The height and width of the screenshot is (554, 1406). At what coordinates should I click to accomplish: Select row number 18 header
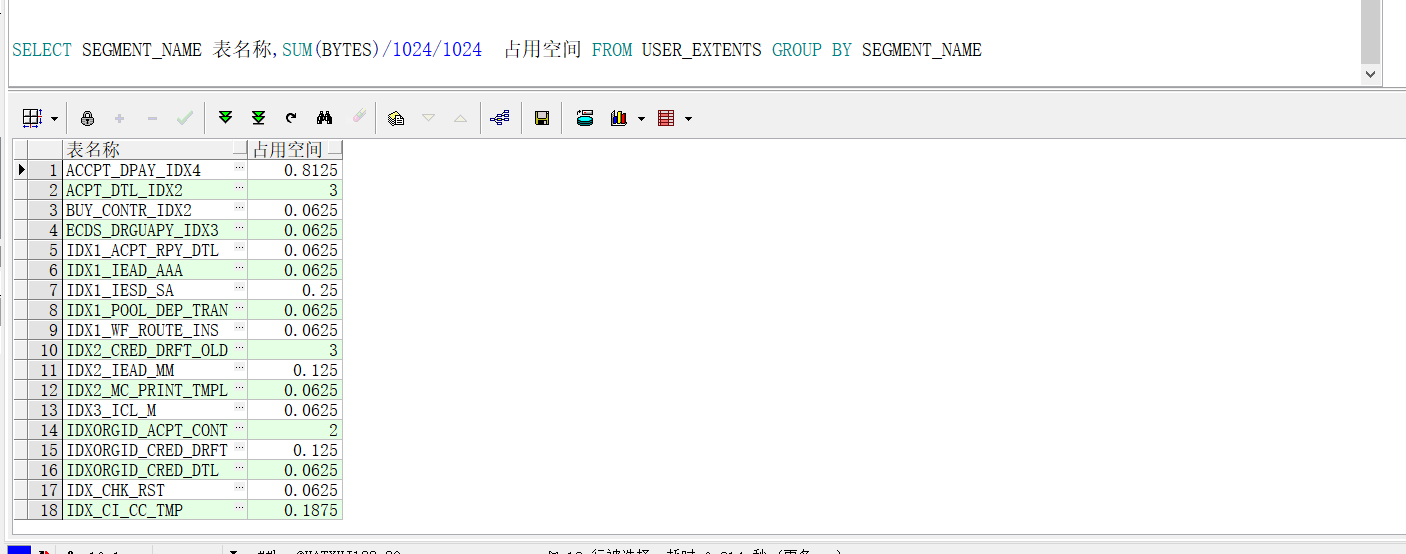tap(45, 510)
